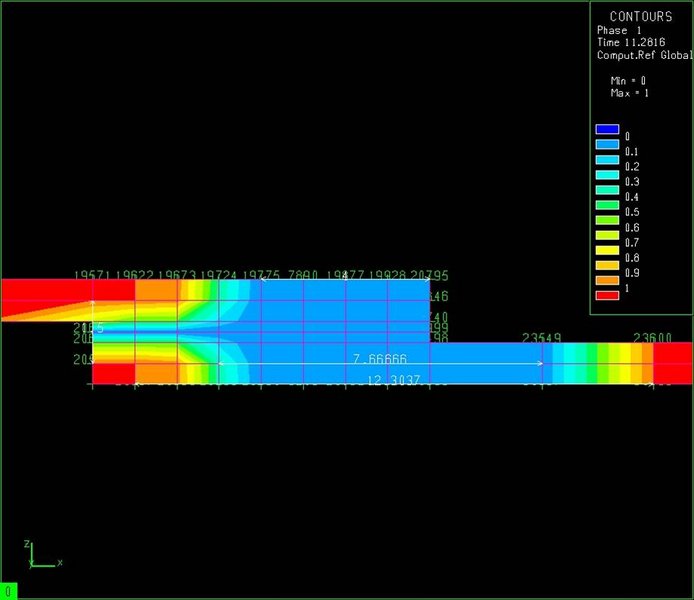Image resolution: width=694 pixels, height=600 pixels.
Task: Select the 'Phase 1' legend line
Action: pyautogui.click(x=619, y=30)
